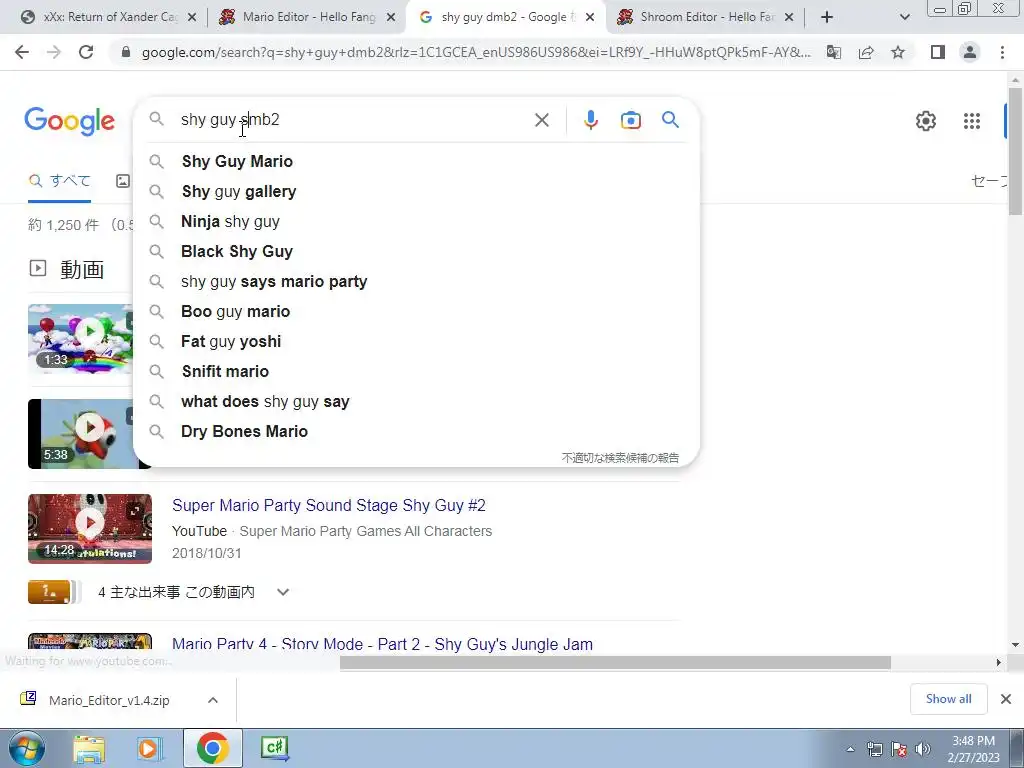
Task: Click the browser back arrow
Action: (22, 52)
